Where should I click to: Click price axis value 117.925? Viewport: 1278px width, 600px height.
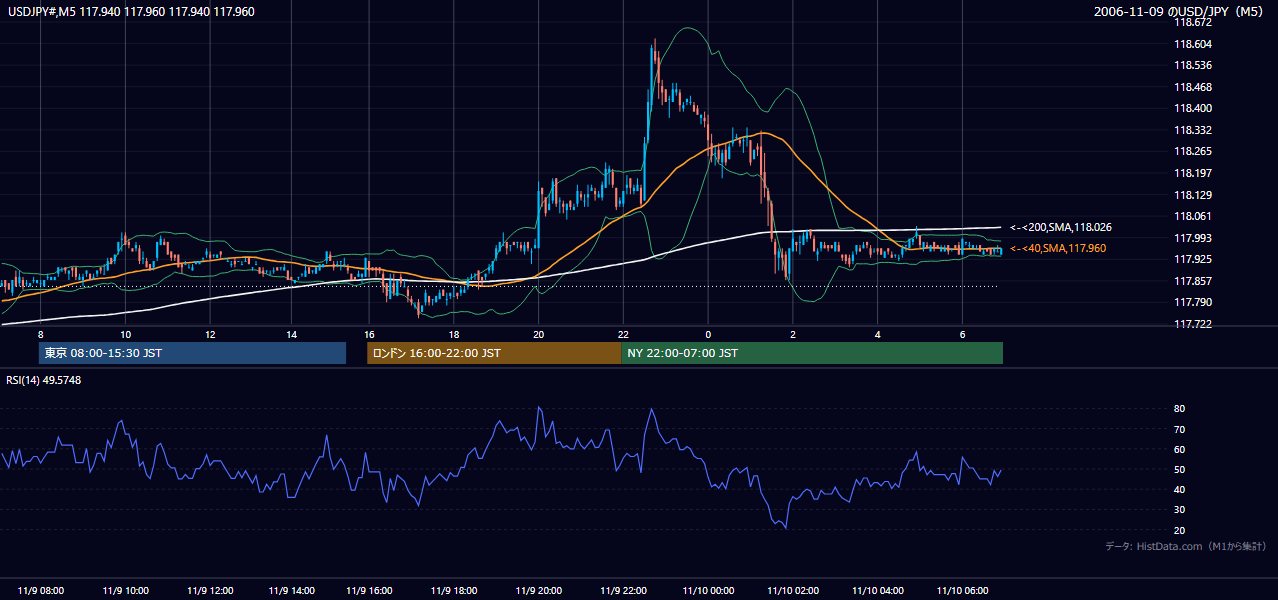pos(1193,259)
